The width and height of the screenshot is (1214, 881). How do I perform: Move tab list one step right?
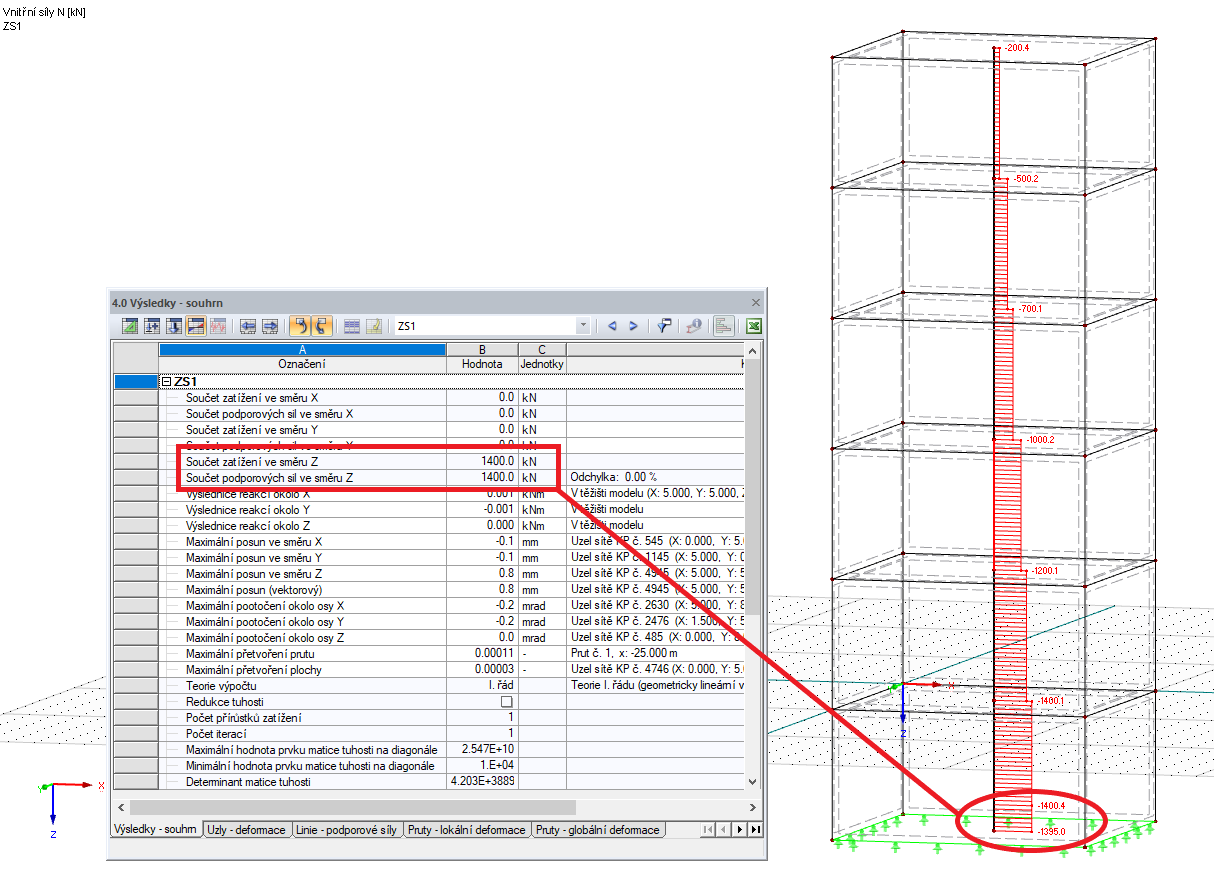click(740, 830)
